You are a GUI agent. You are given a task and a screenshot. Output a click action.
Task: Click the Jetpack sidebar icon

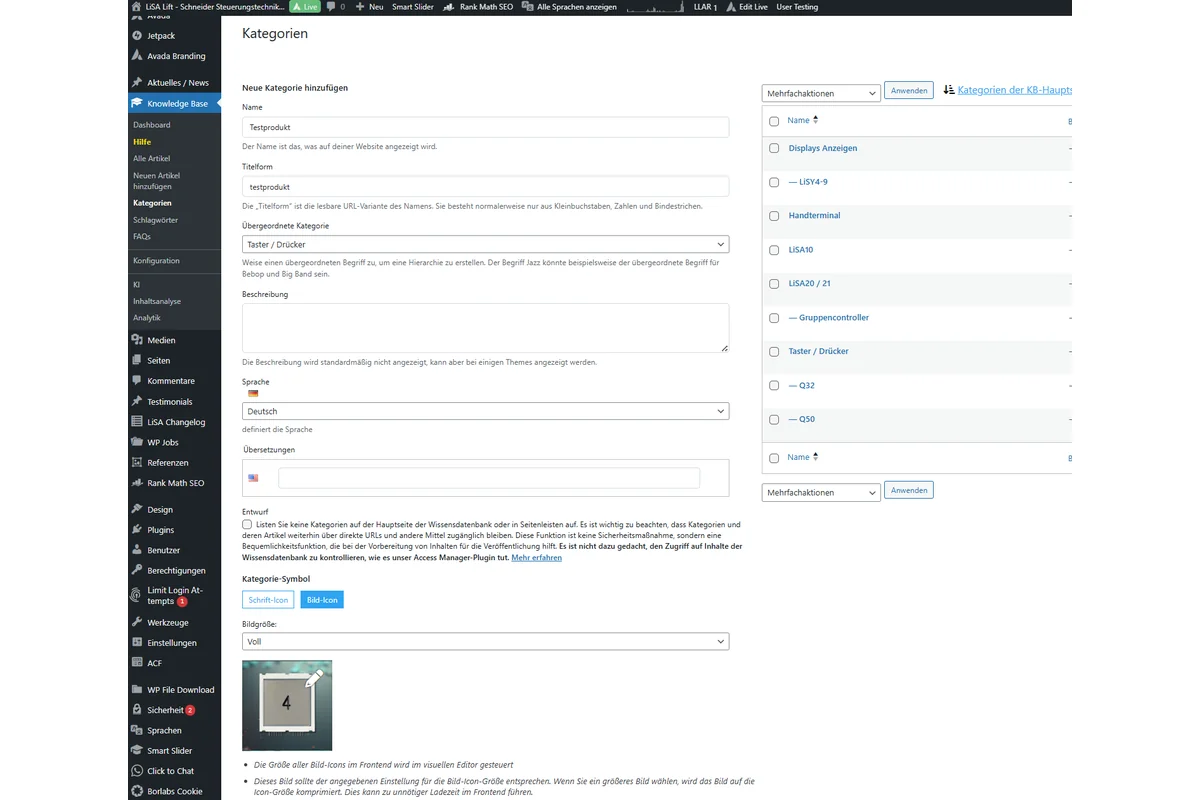tap(139, 35)
